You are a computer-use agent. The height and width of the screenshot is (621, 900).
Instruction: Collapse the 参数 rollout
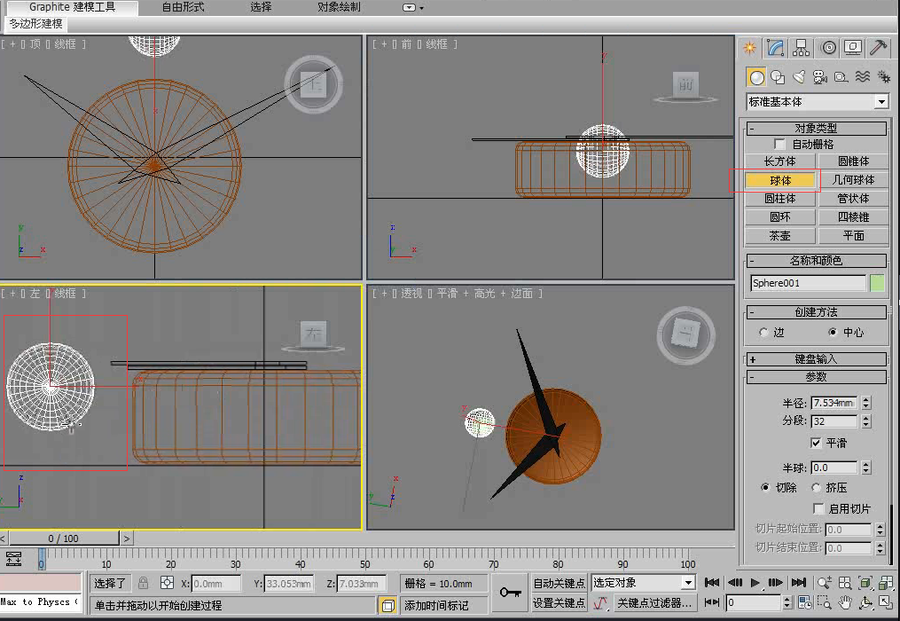[816, 377]
